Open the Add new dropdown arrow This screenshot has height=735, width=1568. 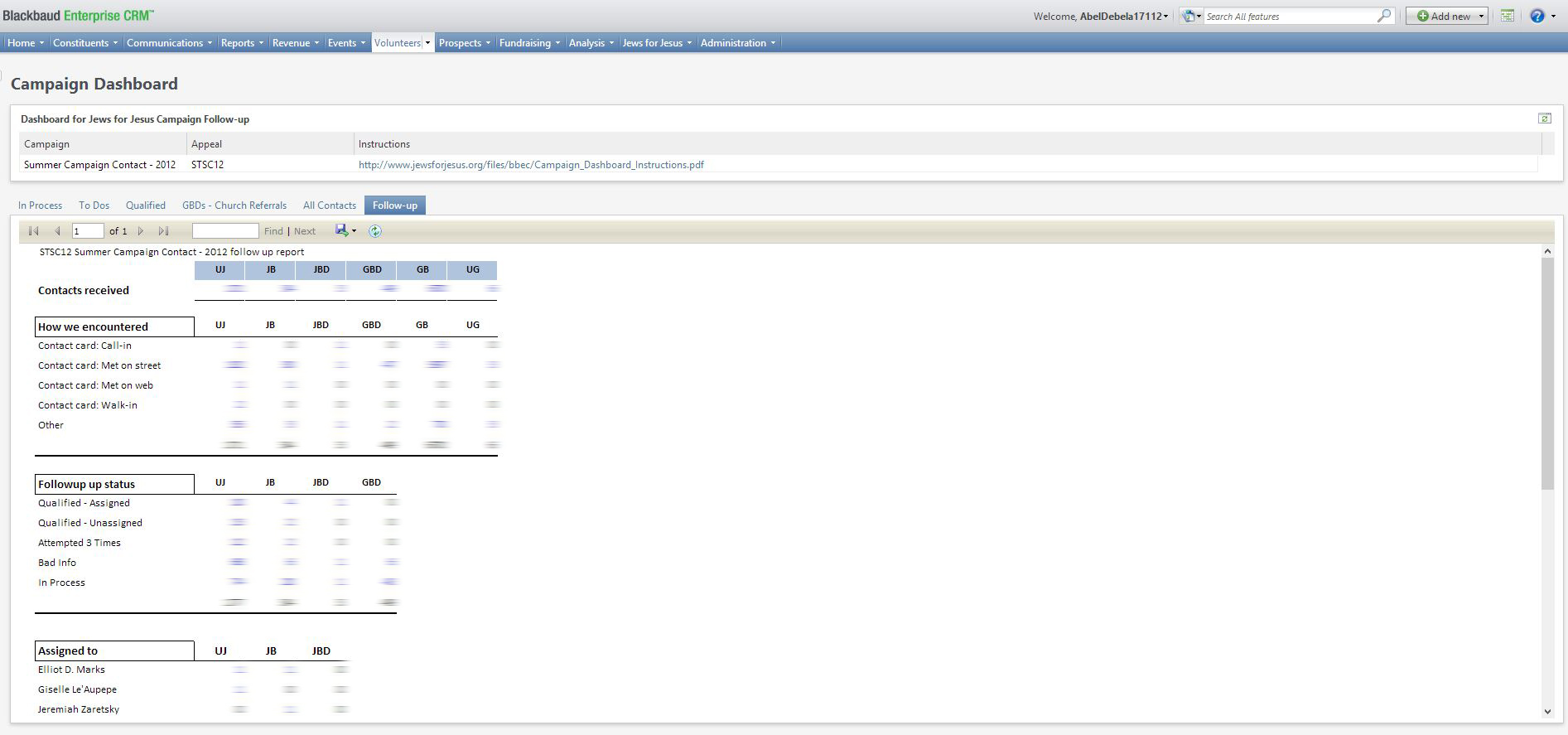click(x=1481, y=17)
